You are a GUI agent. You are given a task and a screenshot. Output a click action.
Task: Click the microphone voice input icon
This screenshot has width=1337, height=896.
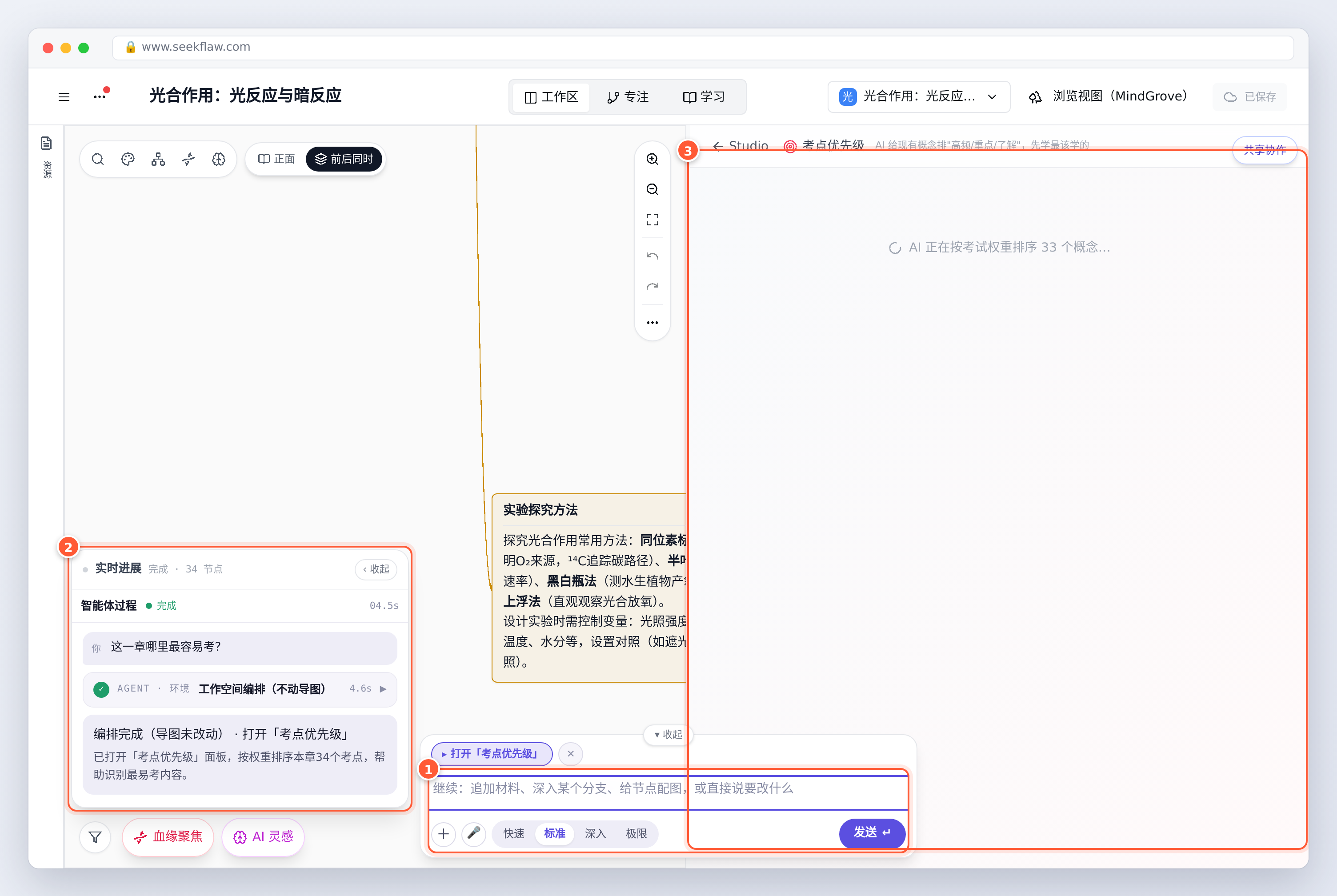click(x=474, y=834)
